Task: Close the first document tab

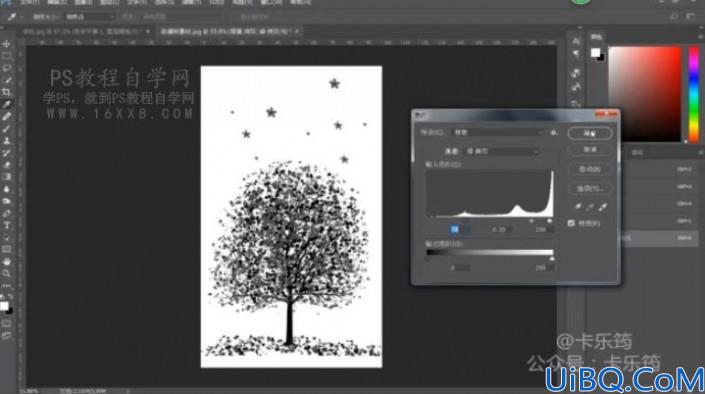Action: click(x=148, y=31)
